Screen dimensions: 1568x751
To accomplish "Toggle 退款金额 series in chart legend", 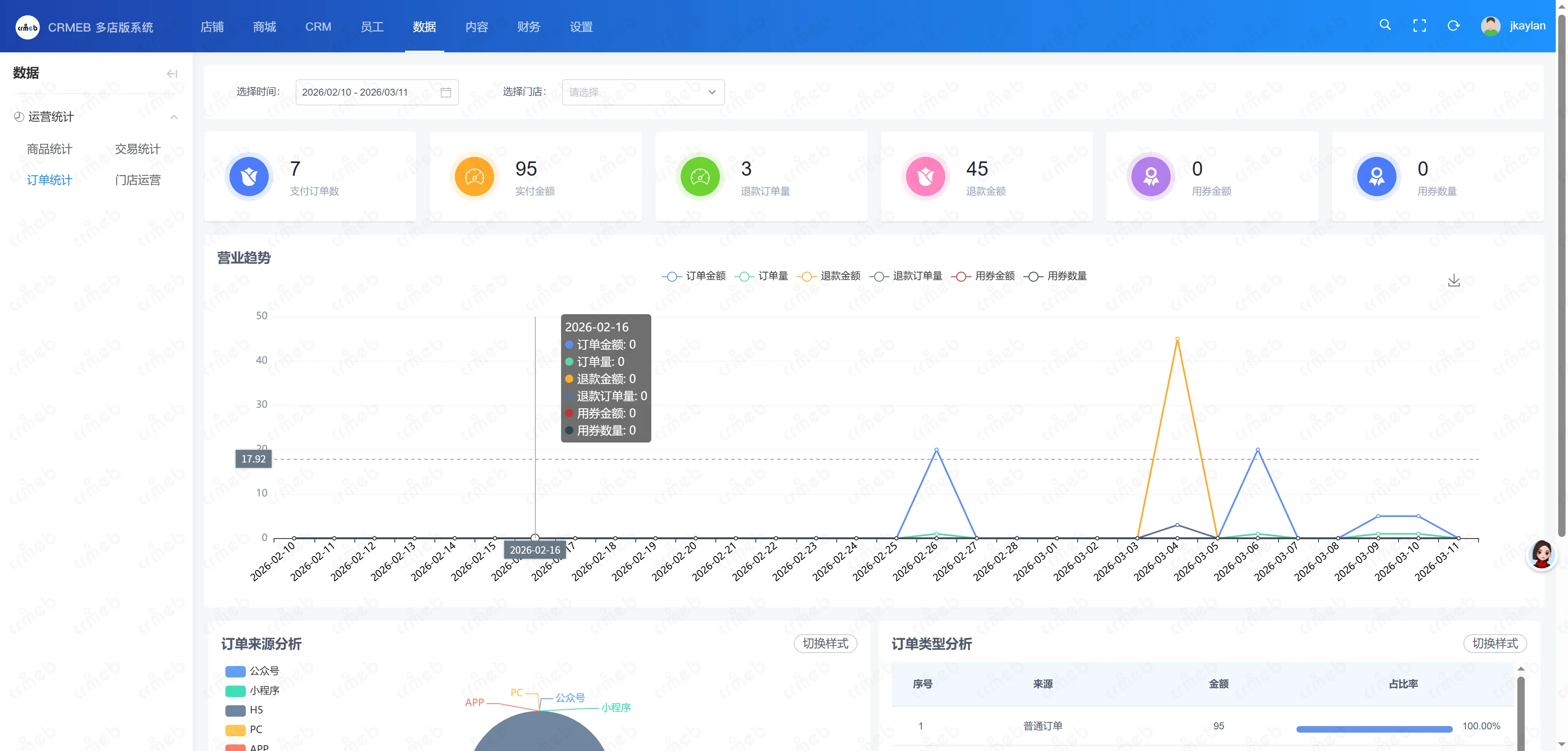I will point(829,276).
